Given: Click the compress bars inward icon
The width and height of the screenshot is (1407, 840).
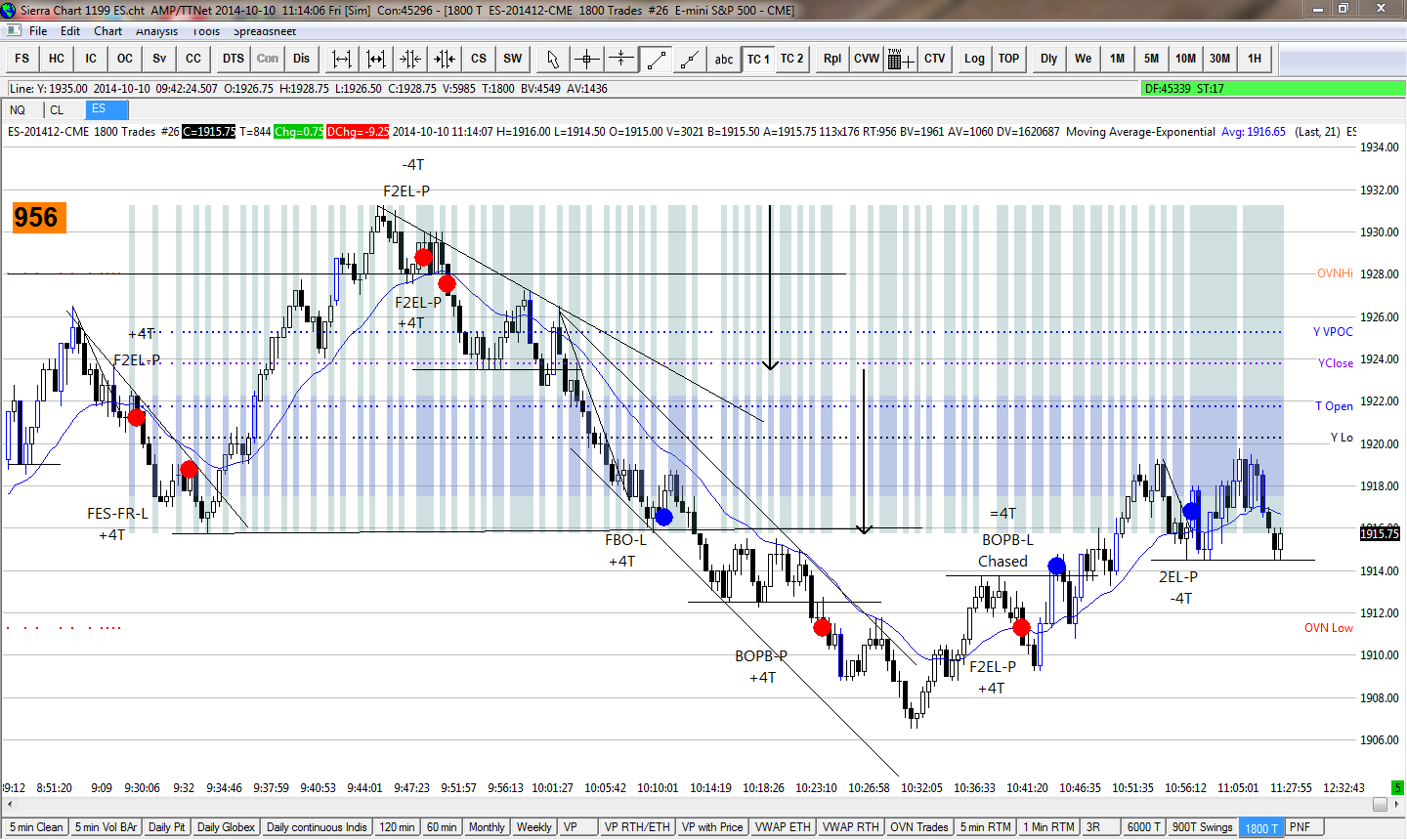Looking at the screenshot, I should [410, 59].
